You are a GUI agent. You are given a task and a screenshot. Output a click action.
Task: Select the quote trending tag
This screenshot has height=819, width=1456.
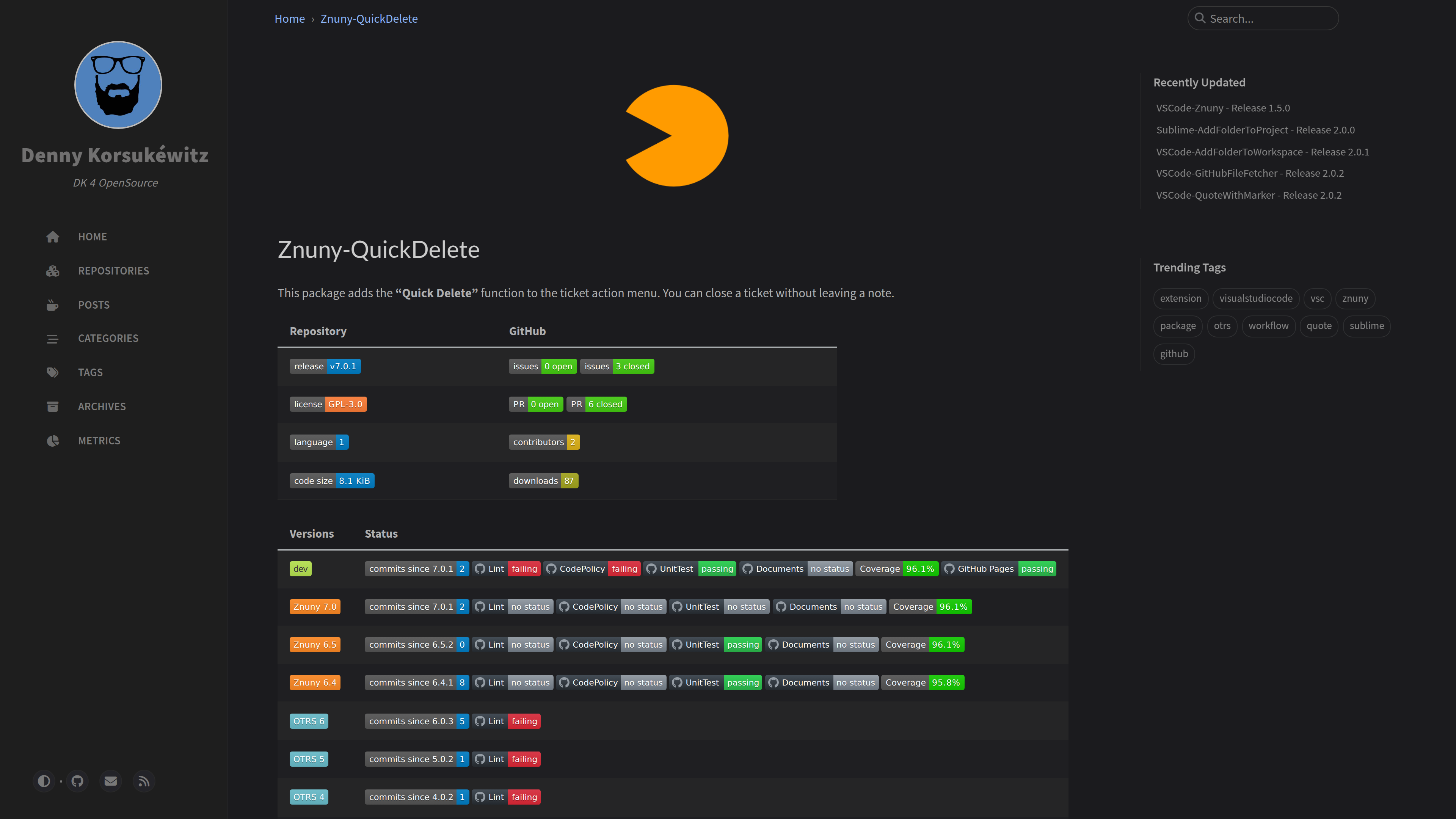point(1319,326)
